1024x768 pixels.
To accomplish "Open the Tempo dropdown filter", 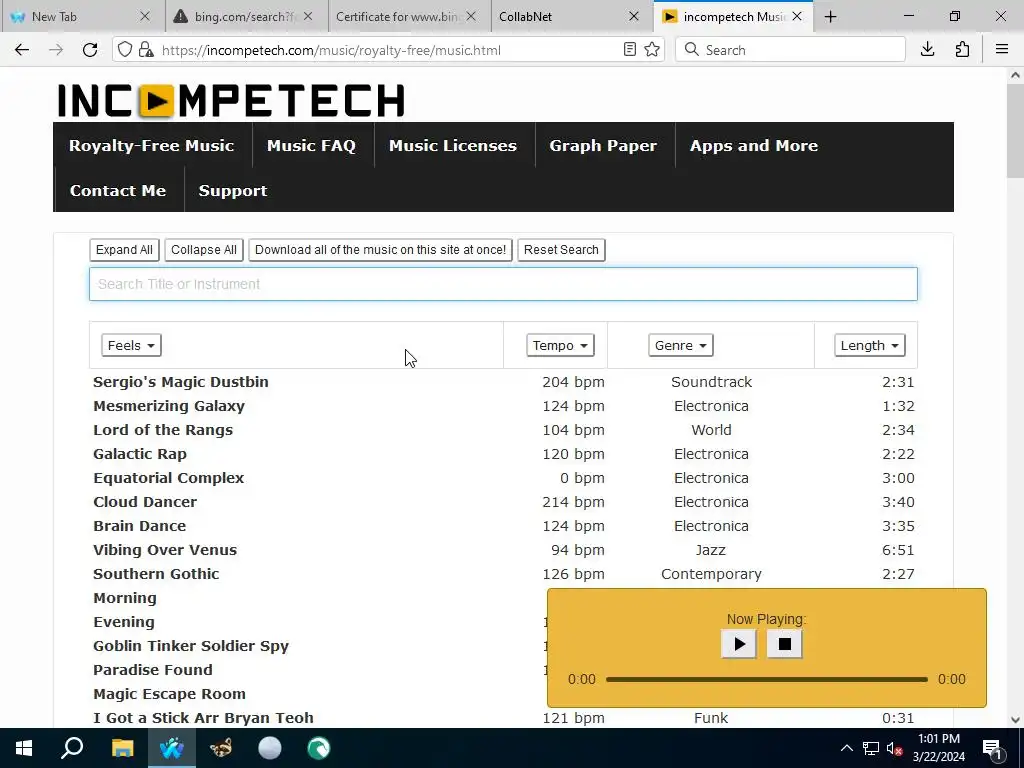I will click(x=560, y=345).
